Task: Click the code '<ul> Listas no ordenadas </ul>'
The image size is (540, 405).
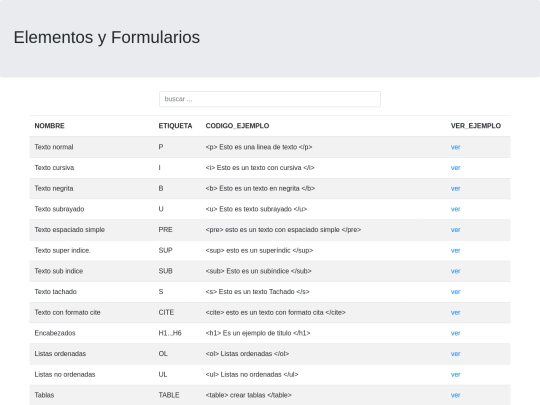Action: [252, 374]
